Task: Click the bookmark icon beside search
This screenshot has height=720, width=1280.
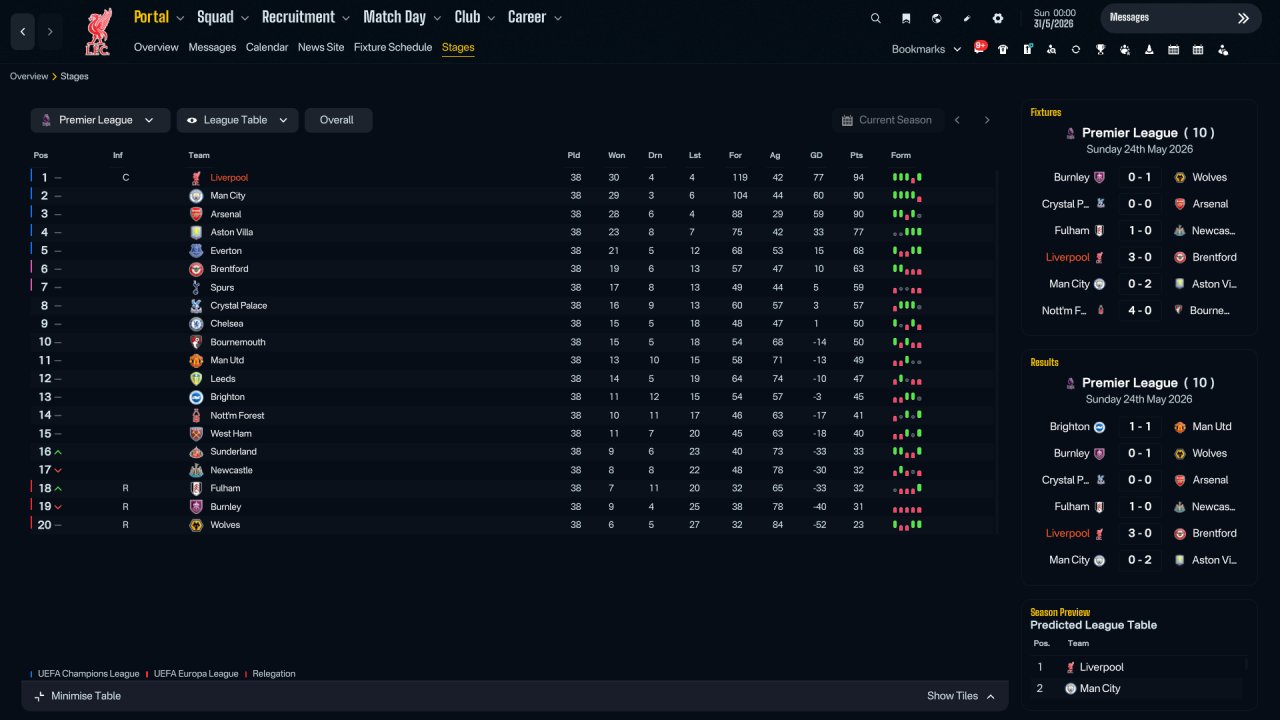Action: coord(906,18)
